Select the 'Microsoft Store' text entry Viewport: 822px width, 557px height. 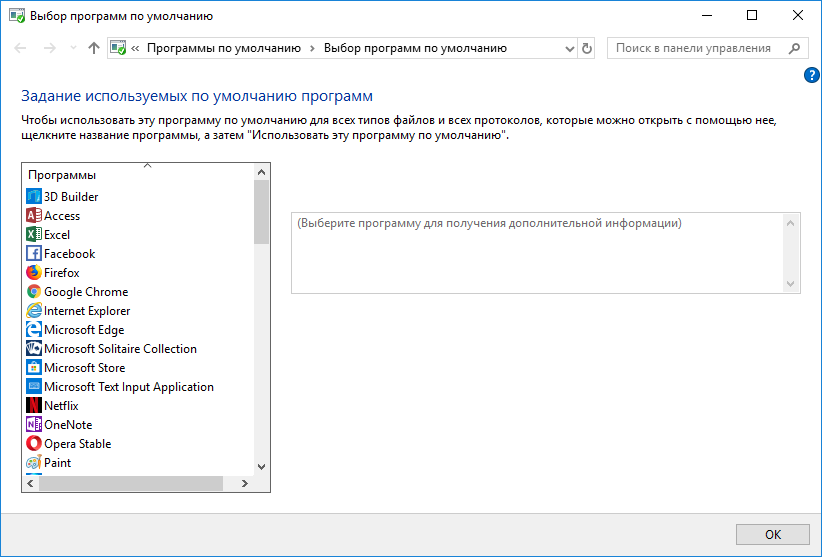point(84,367)
